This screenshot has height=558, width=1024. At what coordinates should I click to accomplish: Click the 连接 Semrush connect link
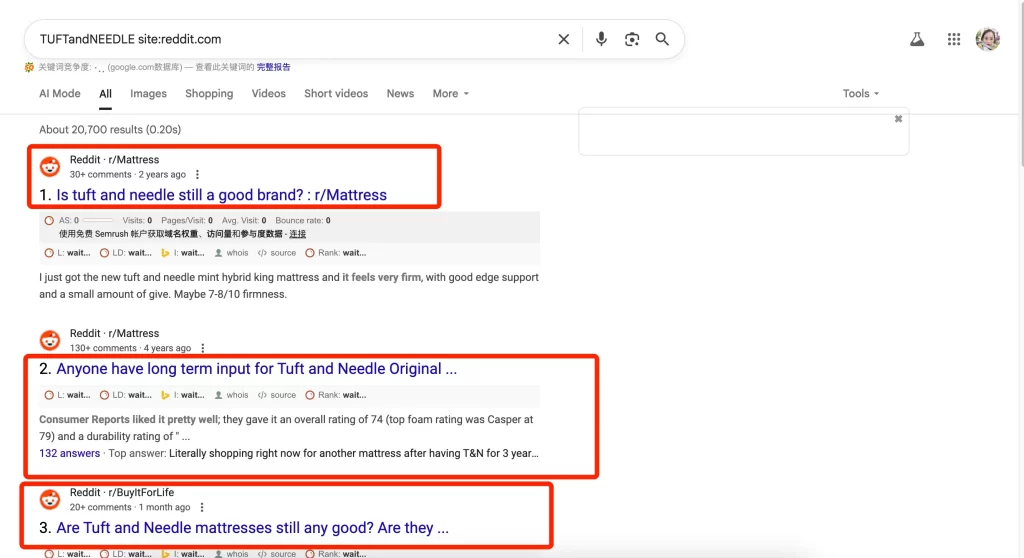click(x=297, y=234)
